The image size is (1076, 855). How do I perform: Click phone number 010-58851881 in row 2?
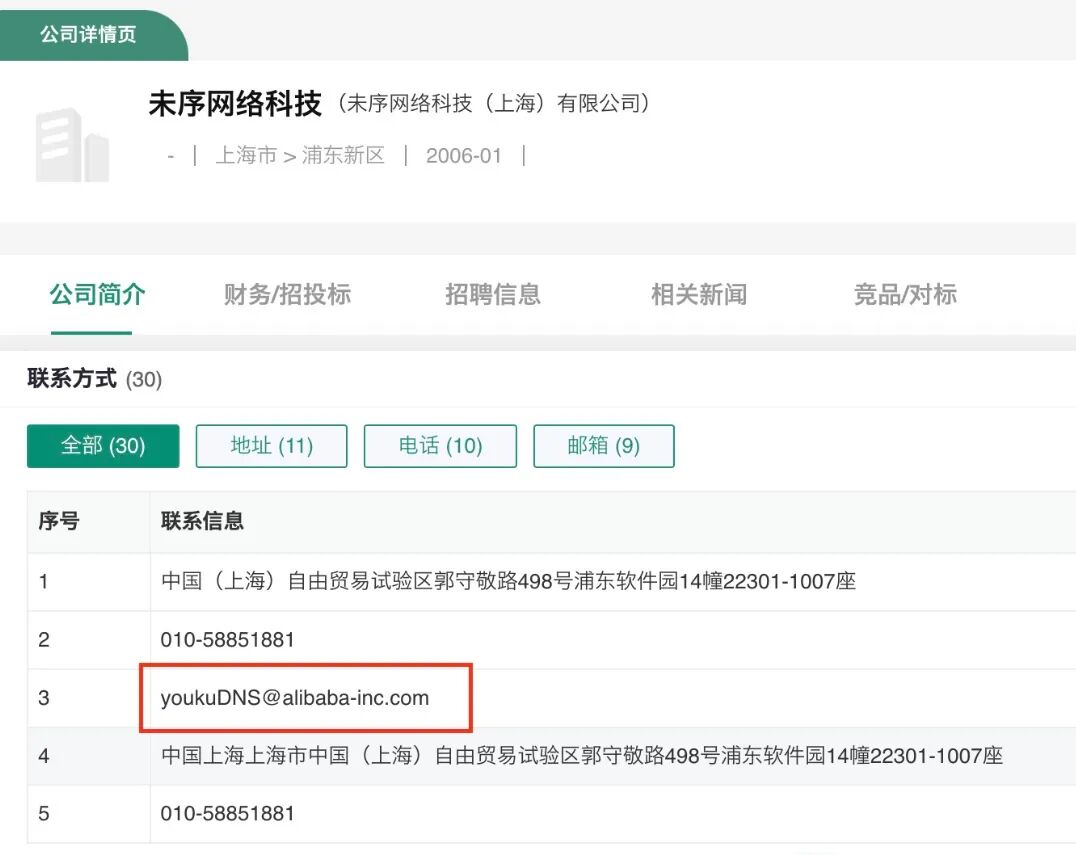coord(228,639)
